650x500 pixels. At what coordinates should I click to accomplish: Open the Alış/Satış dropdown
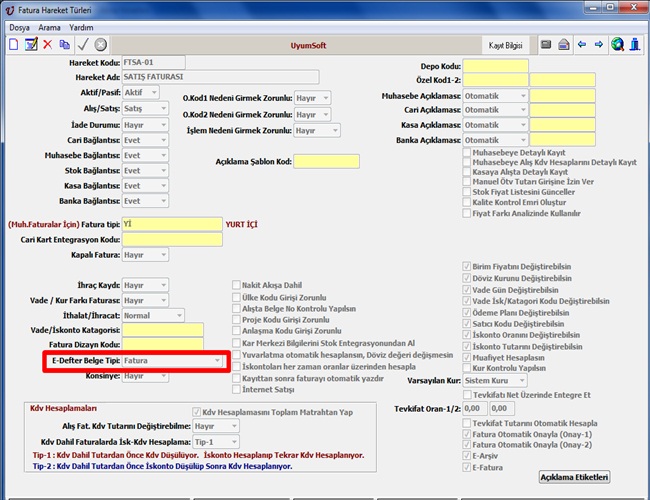click(145, 109)
